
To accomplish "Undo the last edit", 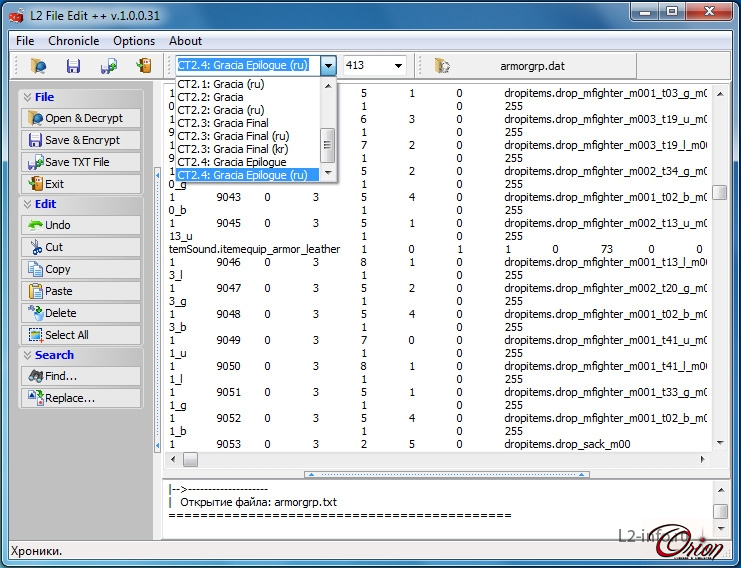I will pos(81,225).
